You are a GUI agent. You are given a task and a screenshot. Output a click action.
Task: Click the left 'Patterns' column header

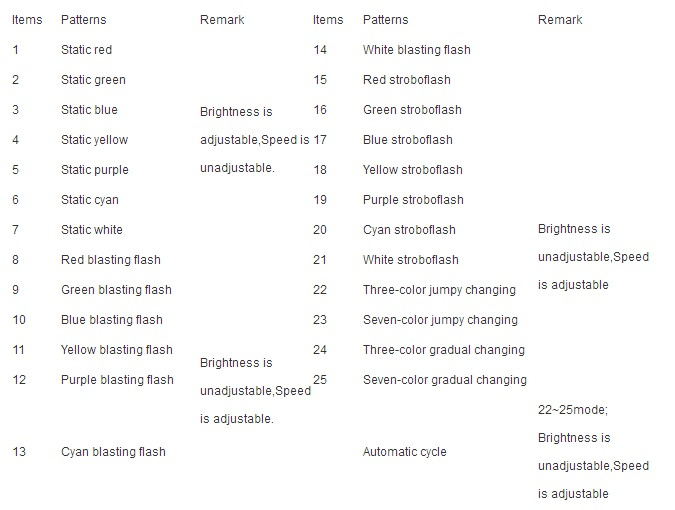point(83,20)
